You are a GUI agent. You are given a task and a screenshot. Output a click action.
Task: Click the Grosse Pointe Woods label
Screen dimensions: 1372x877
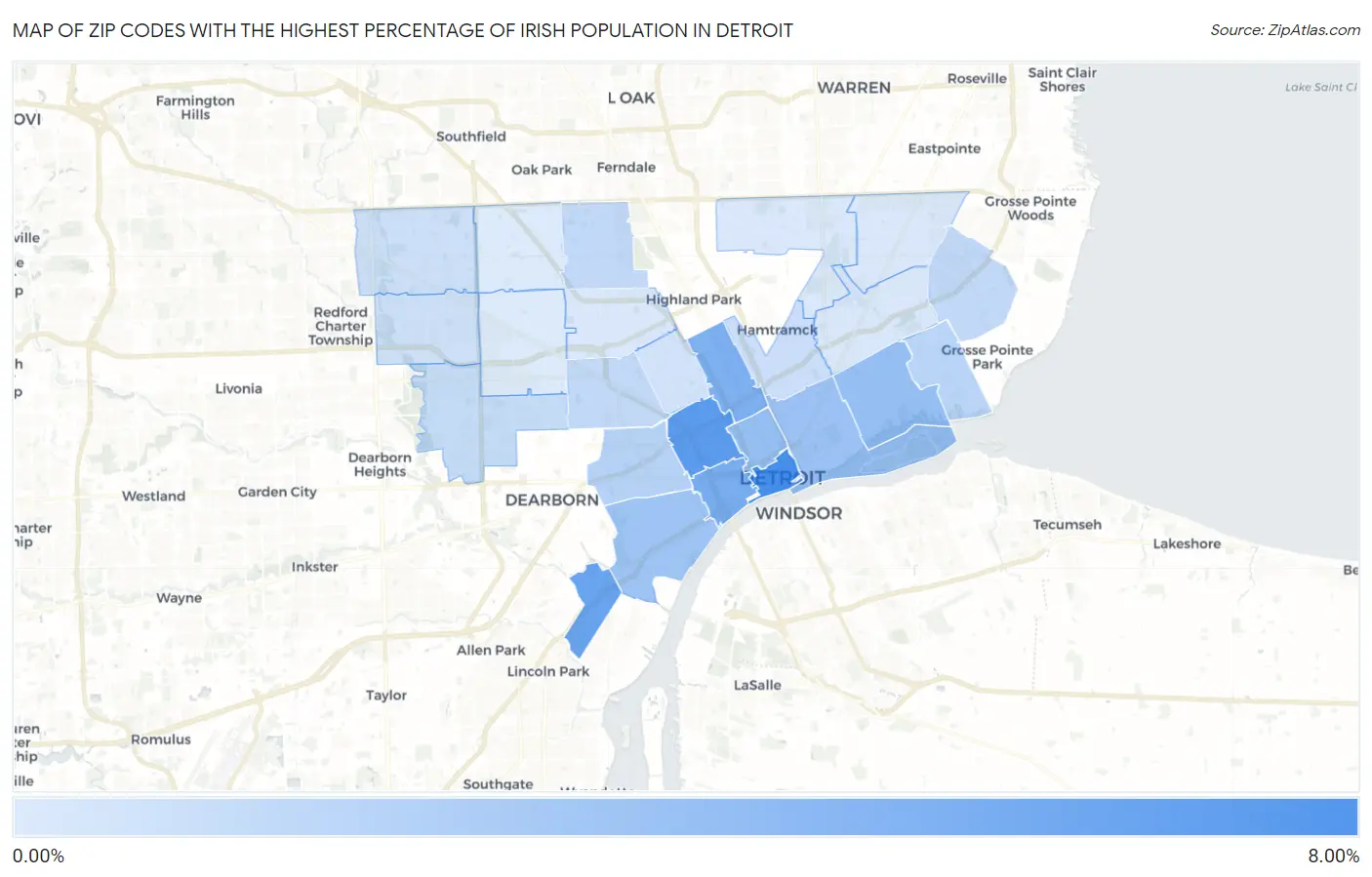click(1030, 208)
